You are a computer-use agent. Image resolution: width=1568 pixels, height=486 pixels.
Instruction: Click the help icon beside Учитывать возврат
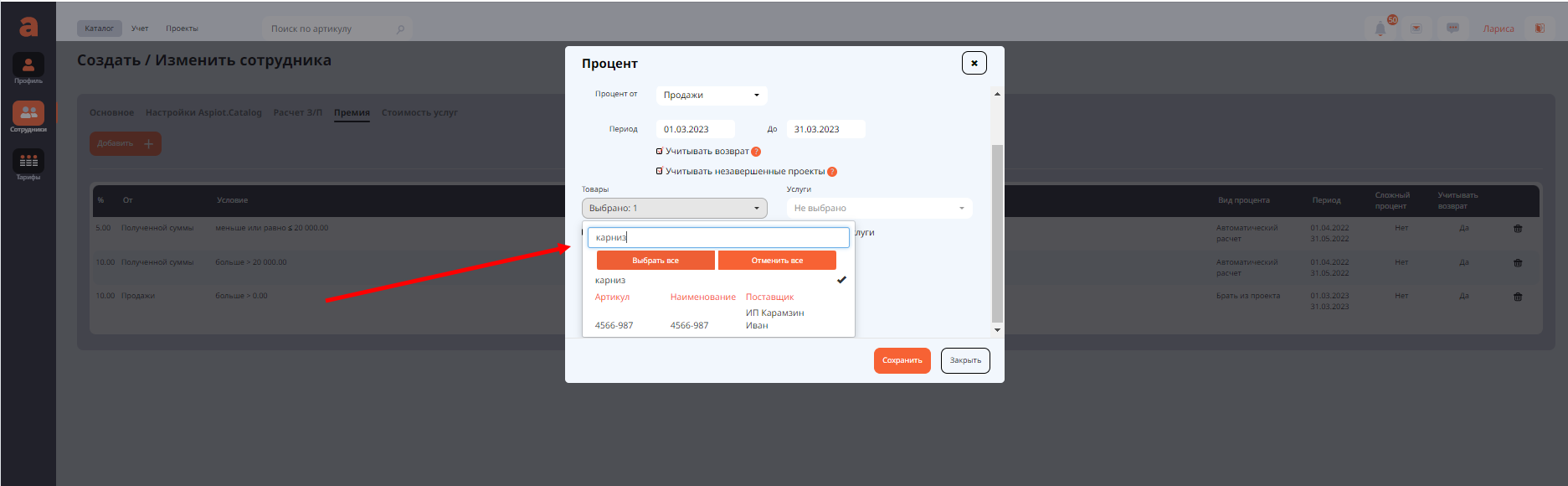pos(756,152)
